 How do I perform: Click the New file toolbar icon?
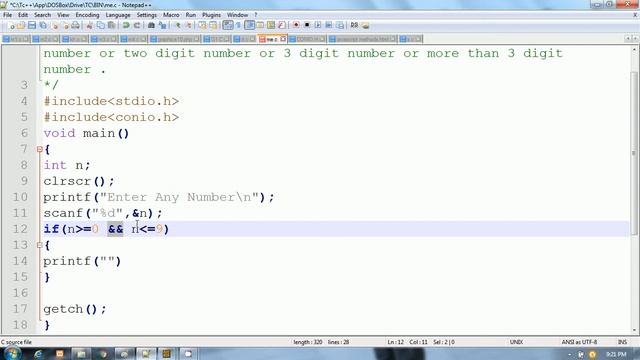pos(11,25)
